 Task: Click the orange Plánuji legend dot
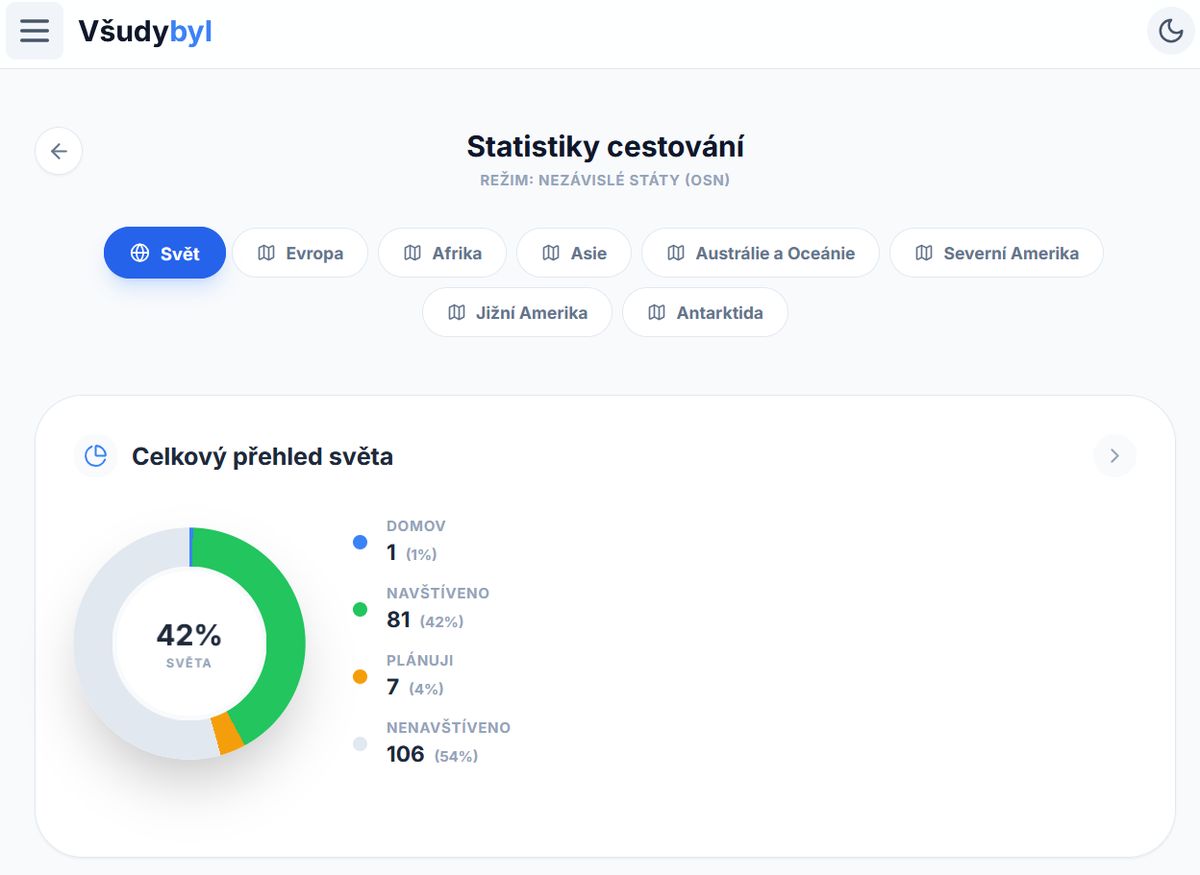pos(360,677)
